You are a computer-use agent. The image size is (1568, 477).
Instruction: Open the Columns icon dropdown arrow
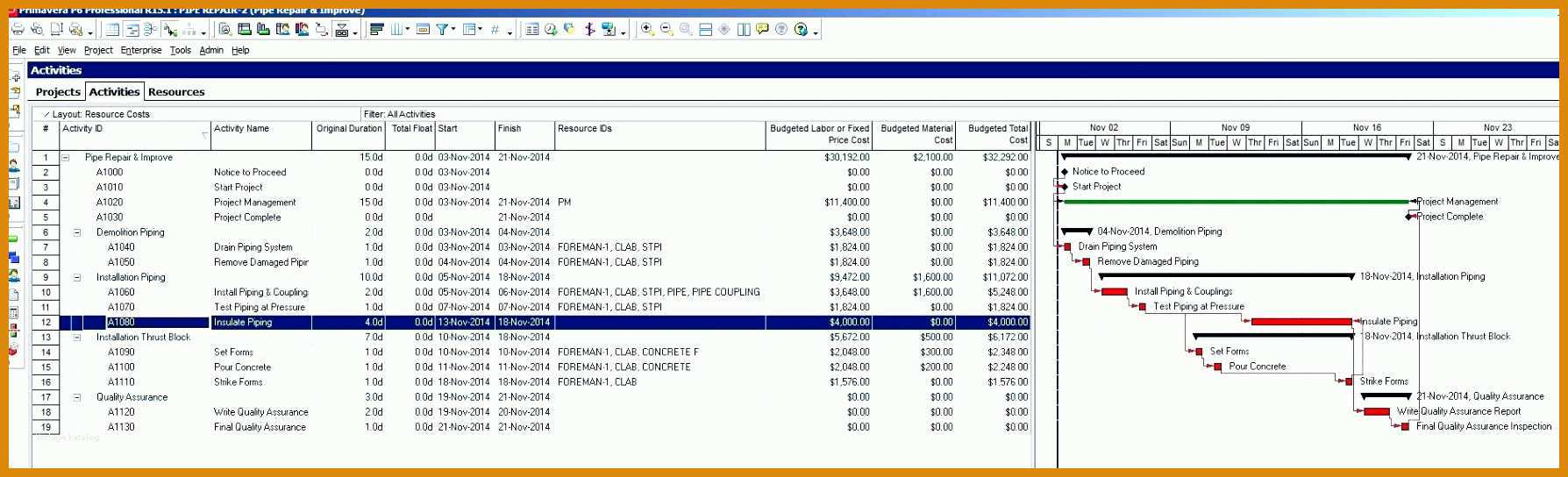408,30
